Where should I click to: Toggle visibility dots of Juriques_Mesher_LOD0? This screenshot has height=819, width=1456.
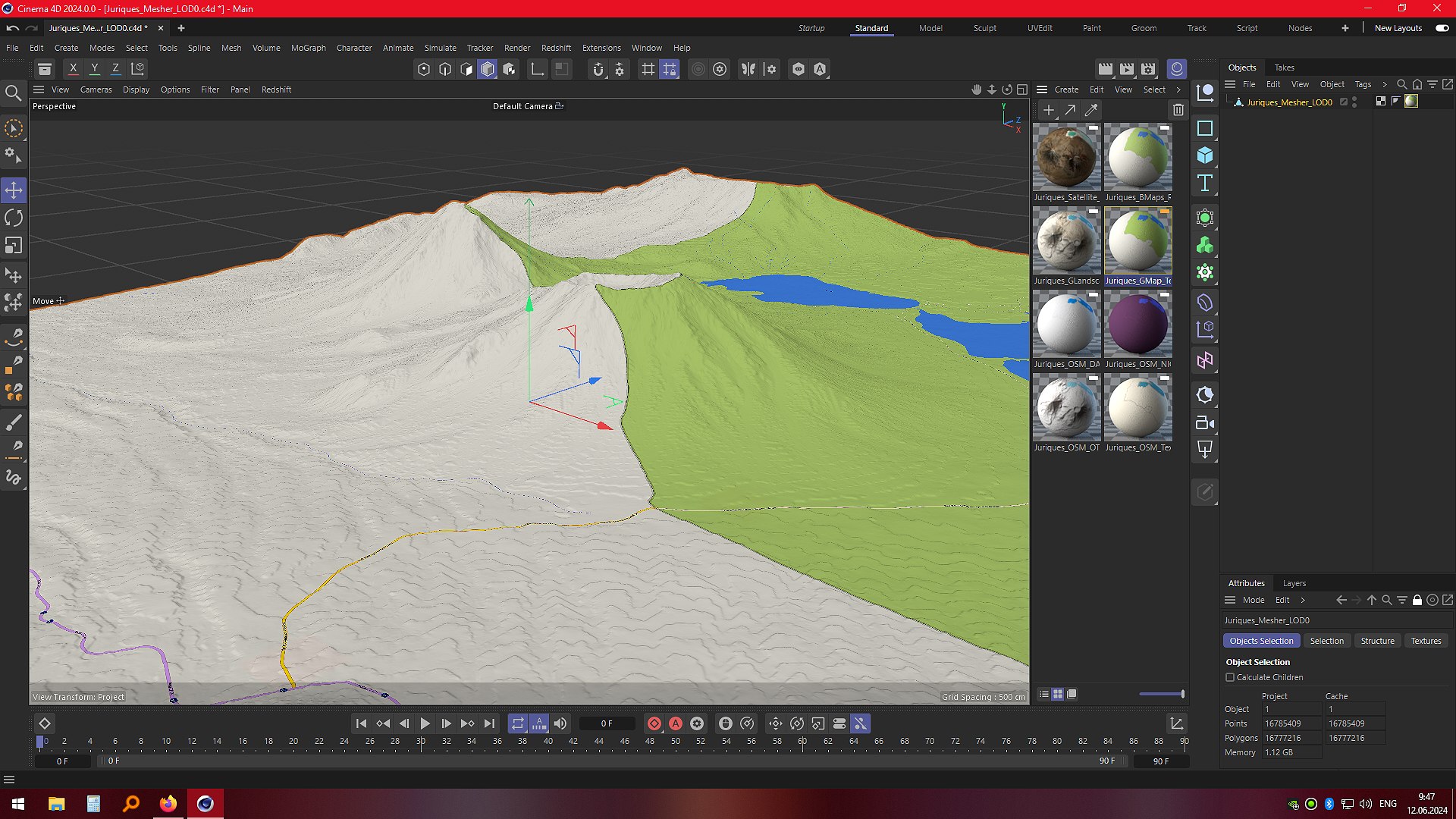pos(1354,102)
